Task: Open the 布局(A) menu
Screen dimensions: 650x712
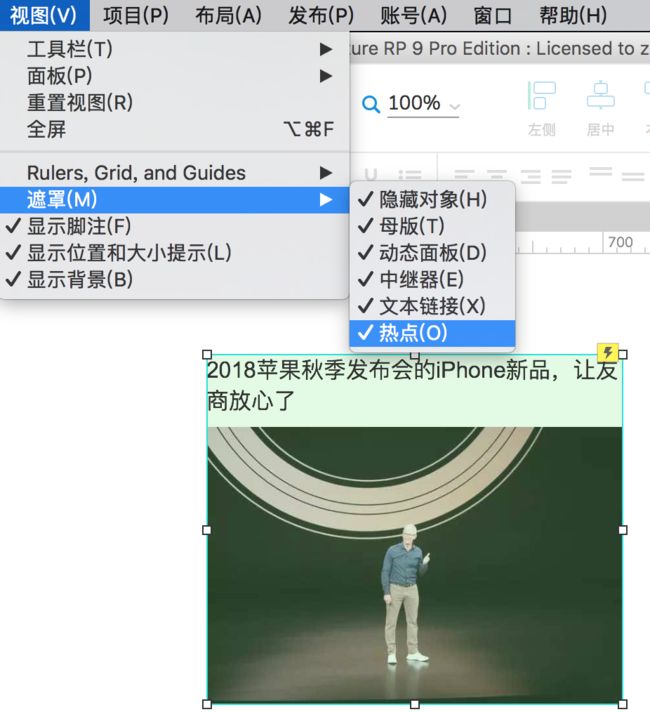Action: (228, 15)
